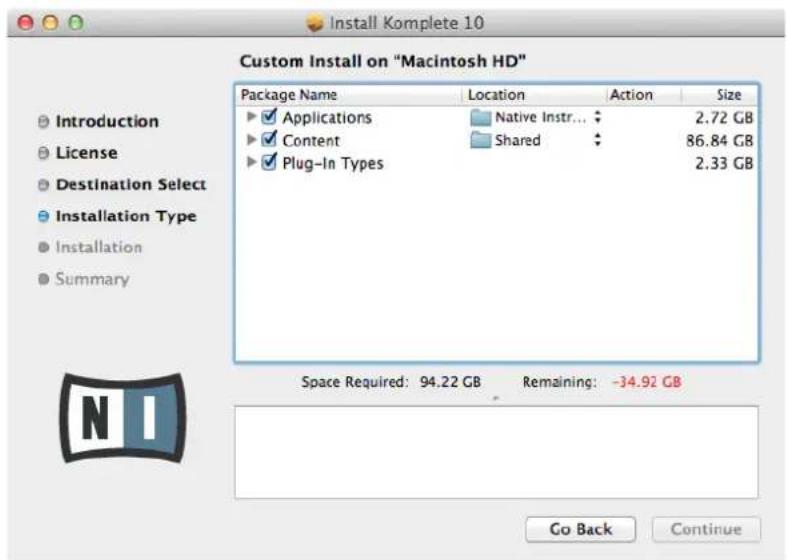Open the Shared location dropdown
Screen dimensions: 787x560
597,139
